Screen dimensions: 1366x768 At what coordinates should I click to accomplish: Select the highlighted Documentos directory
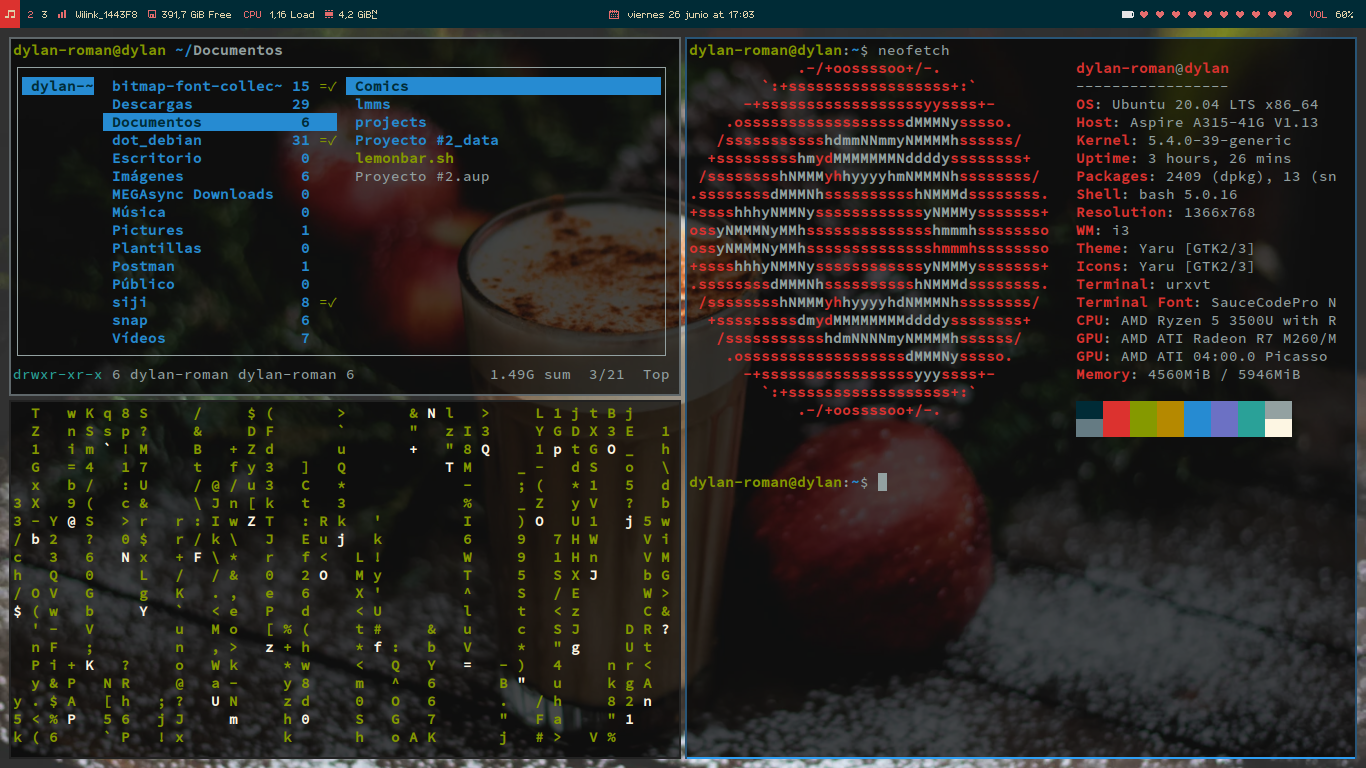tap(220, 122)
